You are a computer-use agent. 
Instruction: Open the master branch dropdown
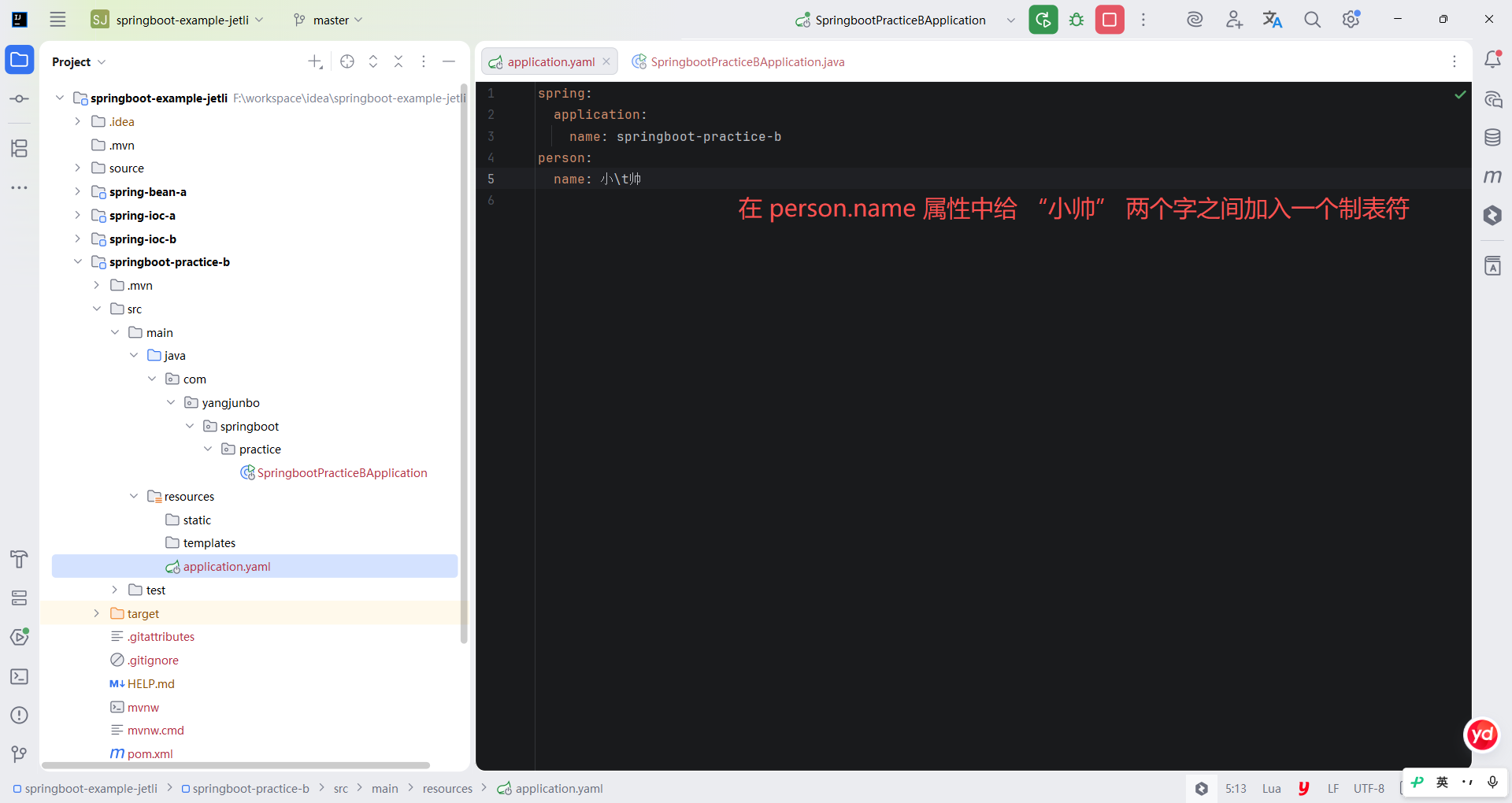click(x=328, y=20)
